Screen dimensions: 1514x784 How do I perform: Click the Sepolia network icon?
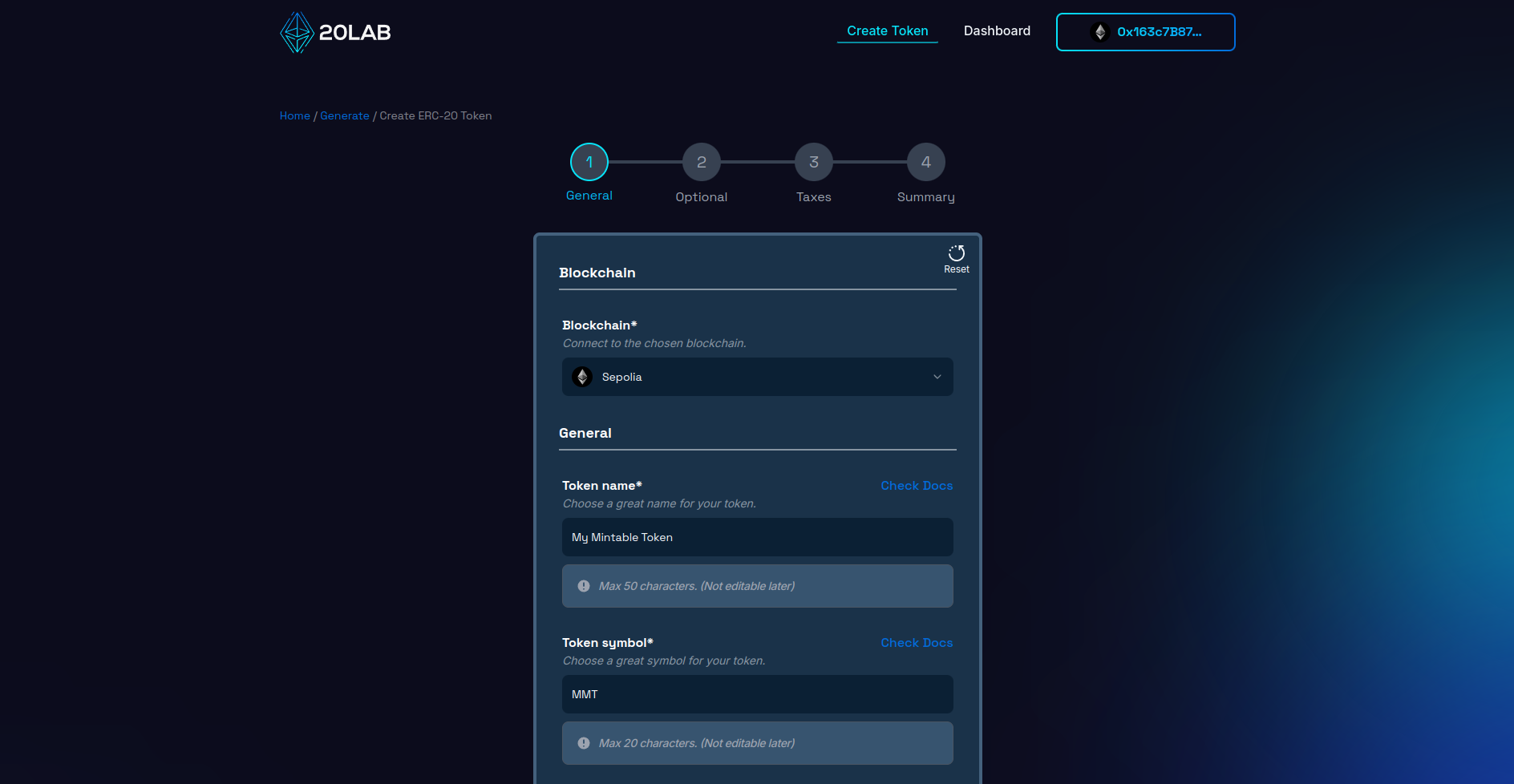(582, 377)
